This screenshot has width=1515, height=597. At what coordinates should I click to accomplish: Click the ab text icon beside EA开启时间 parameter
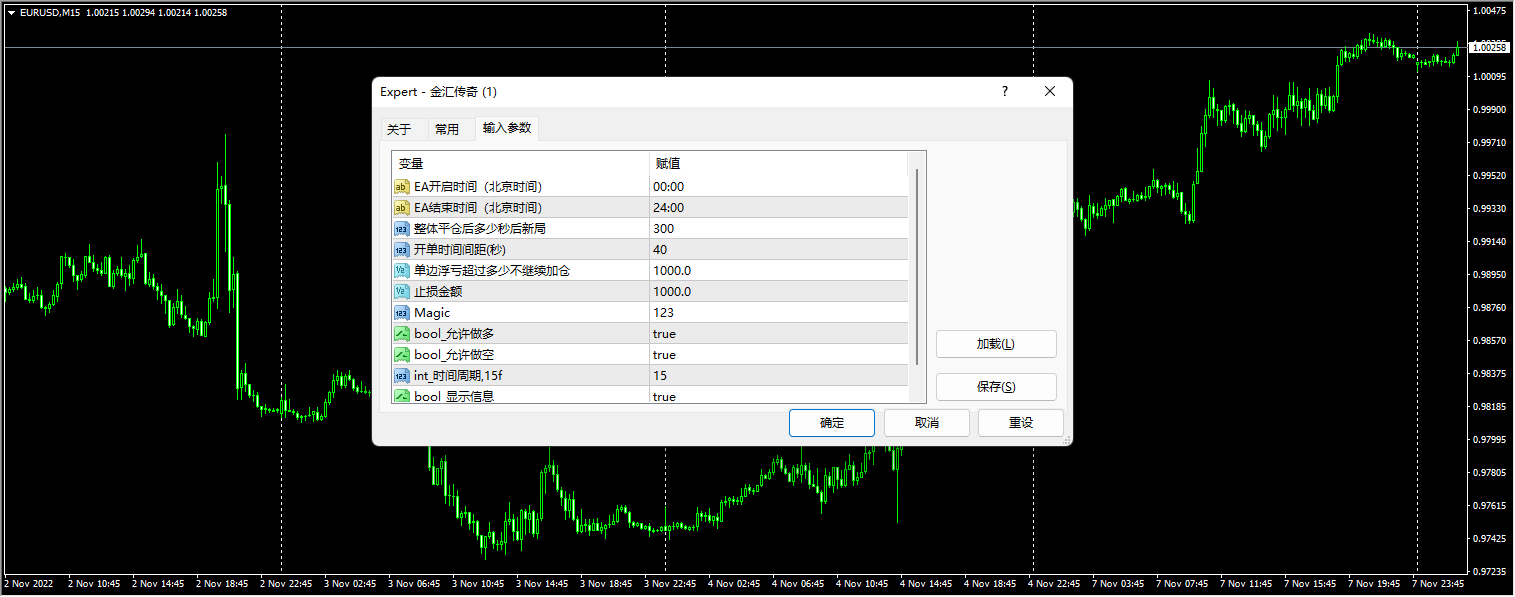tap(401, 186)
